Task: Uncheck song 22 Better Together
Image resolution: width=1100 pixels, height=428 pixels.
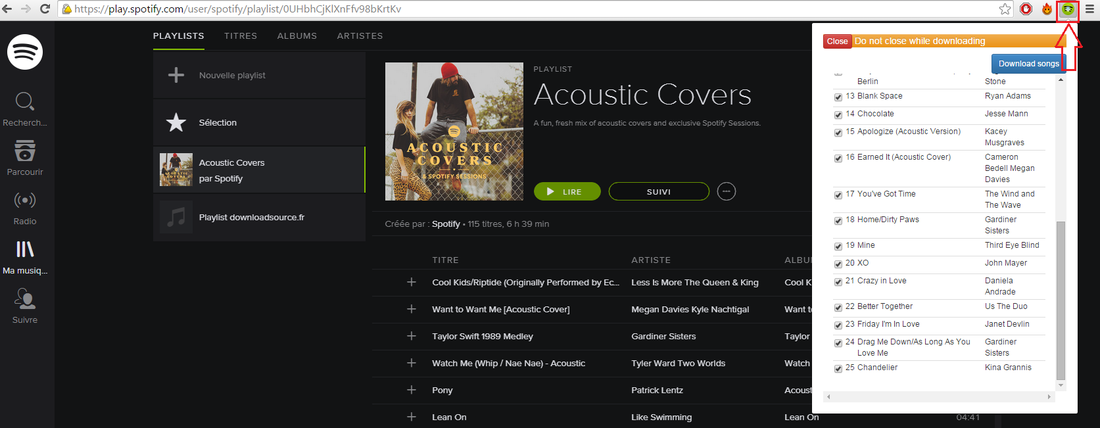Action: (838, 307)
